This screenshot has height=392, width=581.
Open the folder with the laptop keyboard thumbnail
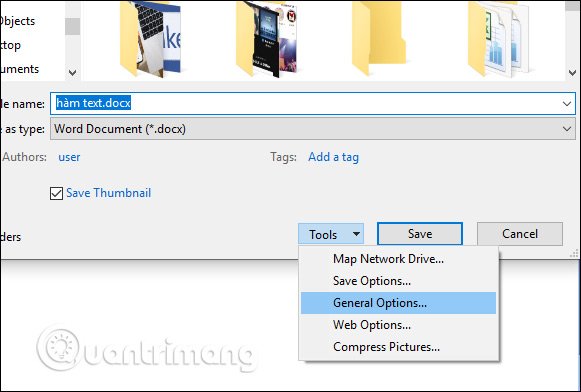(x=150, y=39)
